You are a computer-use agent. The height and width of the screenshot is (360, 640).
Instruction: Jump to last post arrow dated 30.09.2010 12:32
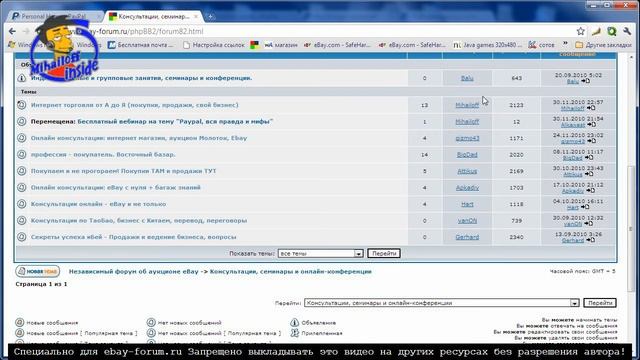pyautogui.click(x=588, y=224)
